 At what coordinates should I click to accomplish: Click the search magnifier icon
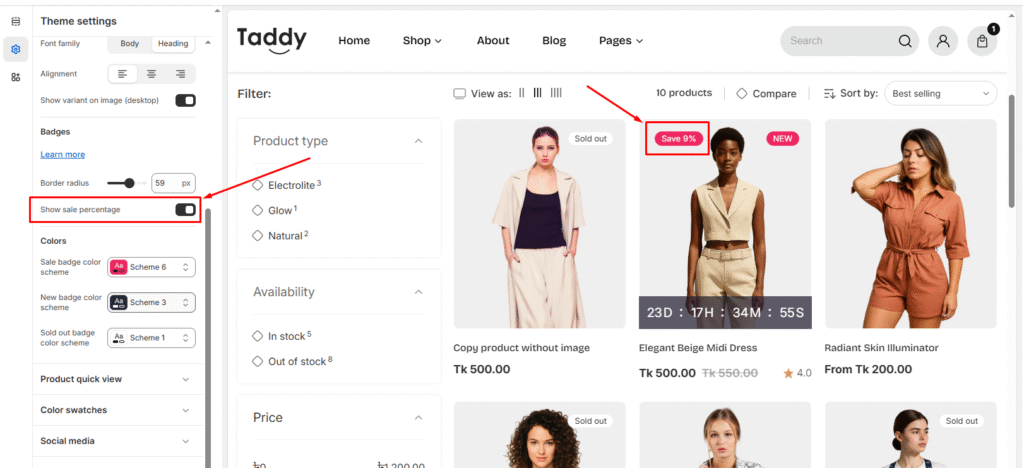[x=905, y=41]
